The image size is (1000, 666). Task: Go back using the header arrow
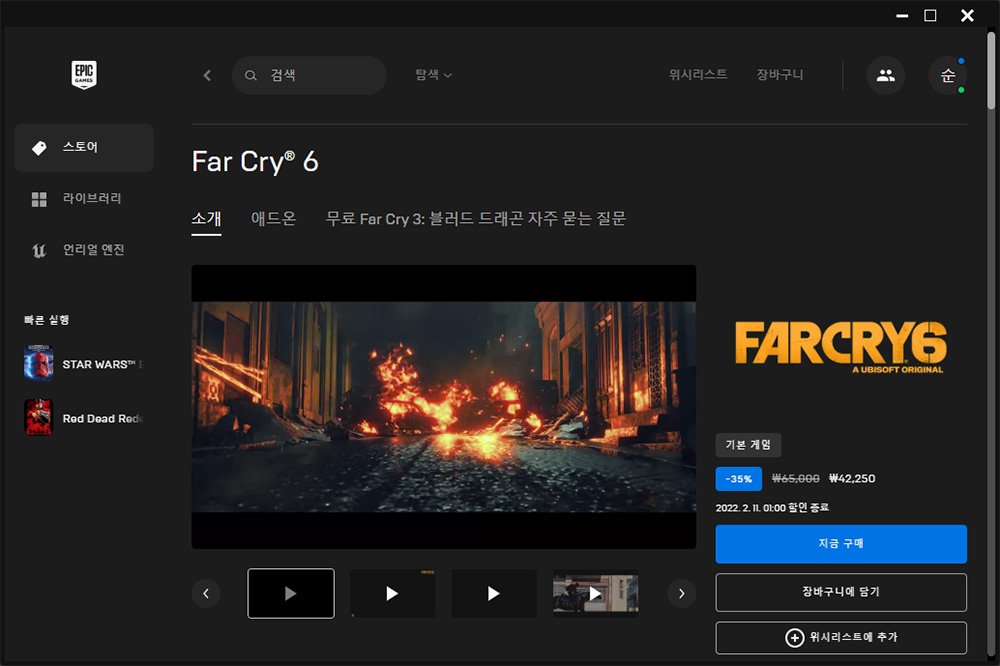[x=207, y=75]
